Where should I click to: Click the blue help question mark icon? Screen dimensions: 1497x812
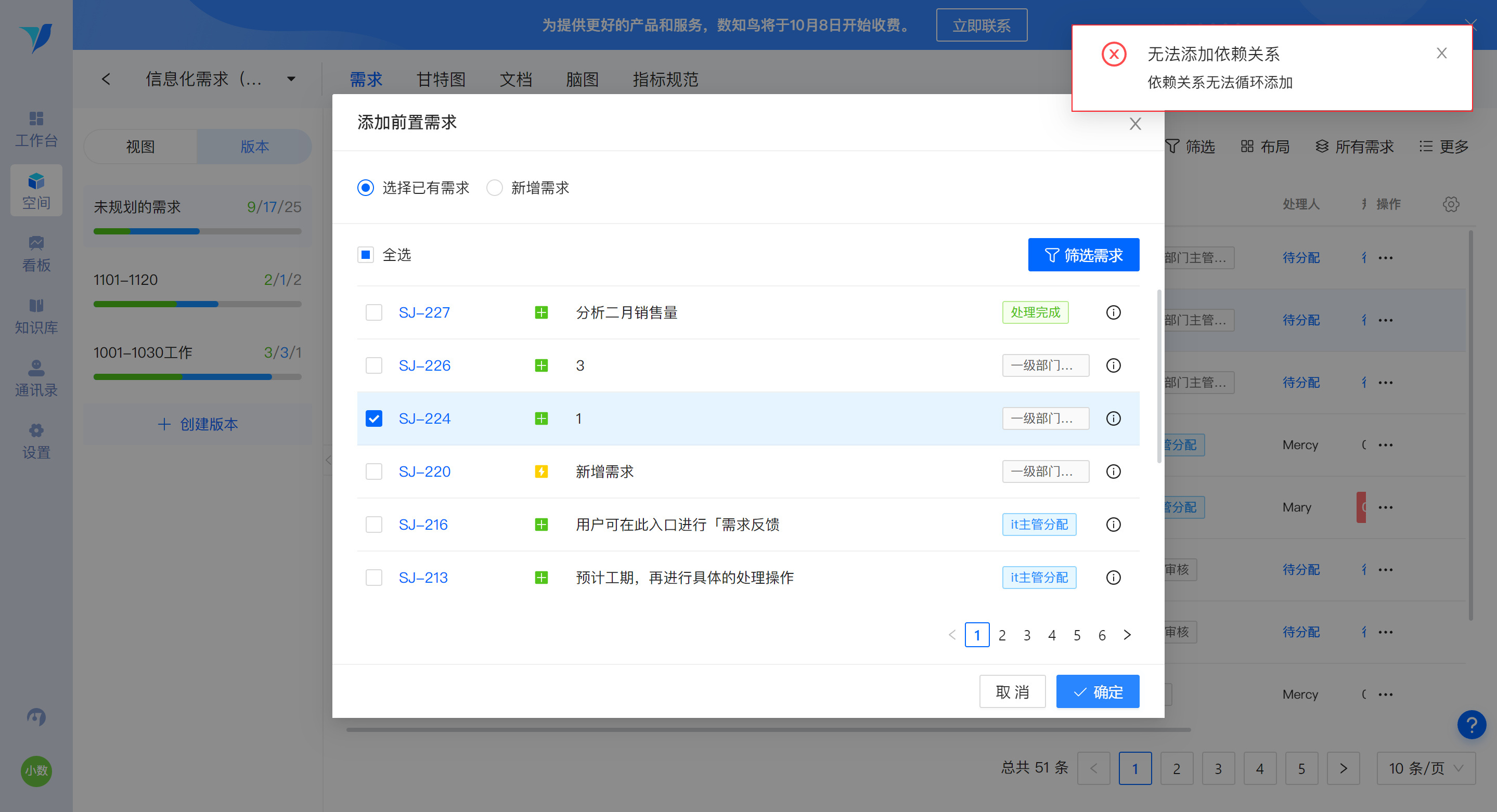coord(1472,725)
